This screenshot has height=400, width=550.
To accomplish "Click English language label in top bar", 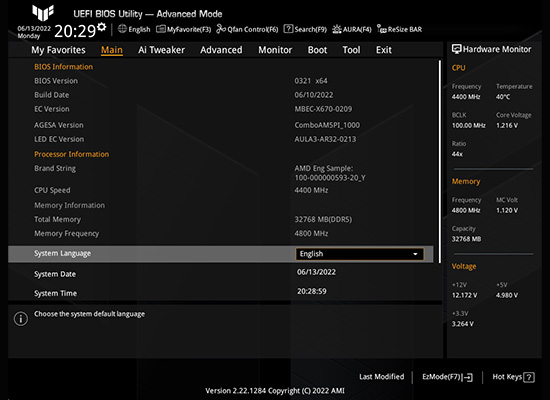I will click(x=139, y=29).
